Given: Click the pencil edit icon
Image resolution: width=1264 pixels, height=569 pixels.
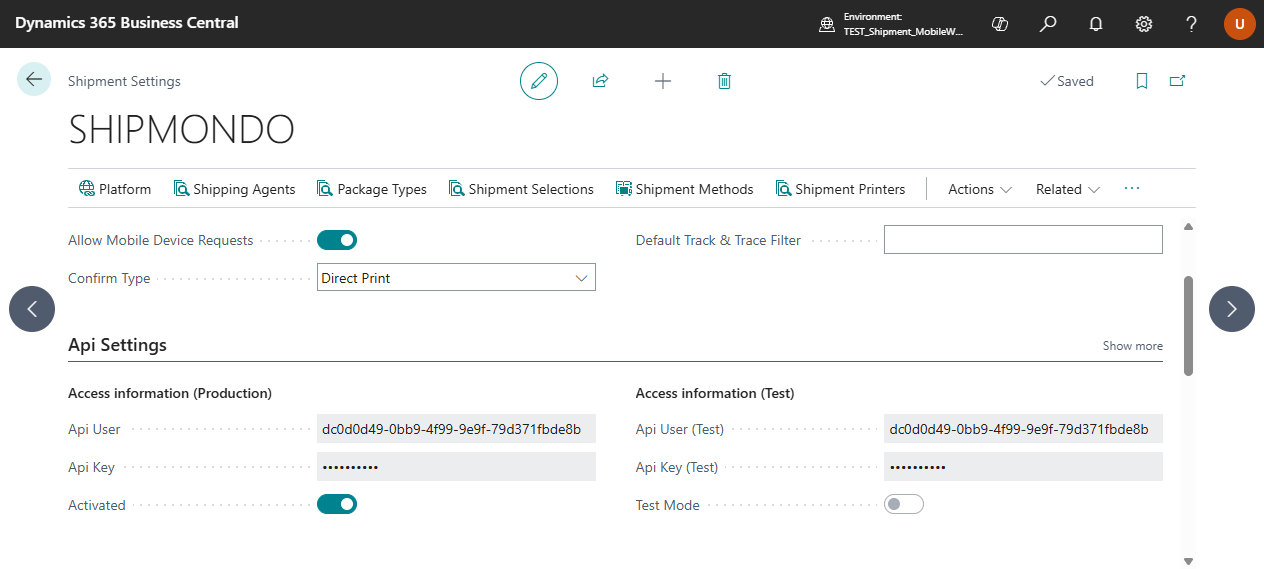Looking at the screenshot, I should (539, 81).
